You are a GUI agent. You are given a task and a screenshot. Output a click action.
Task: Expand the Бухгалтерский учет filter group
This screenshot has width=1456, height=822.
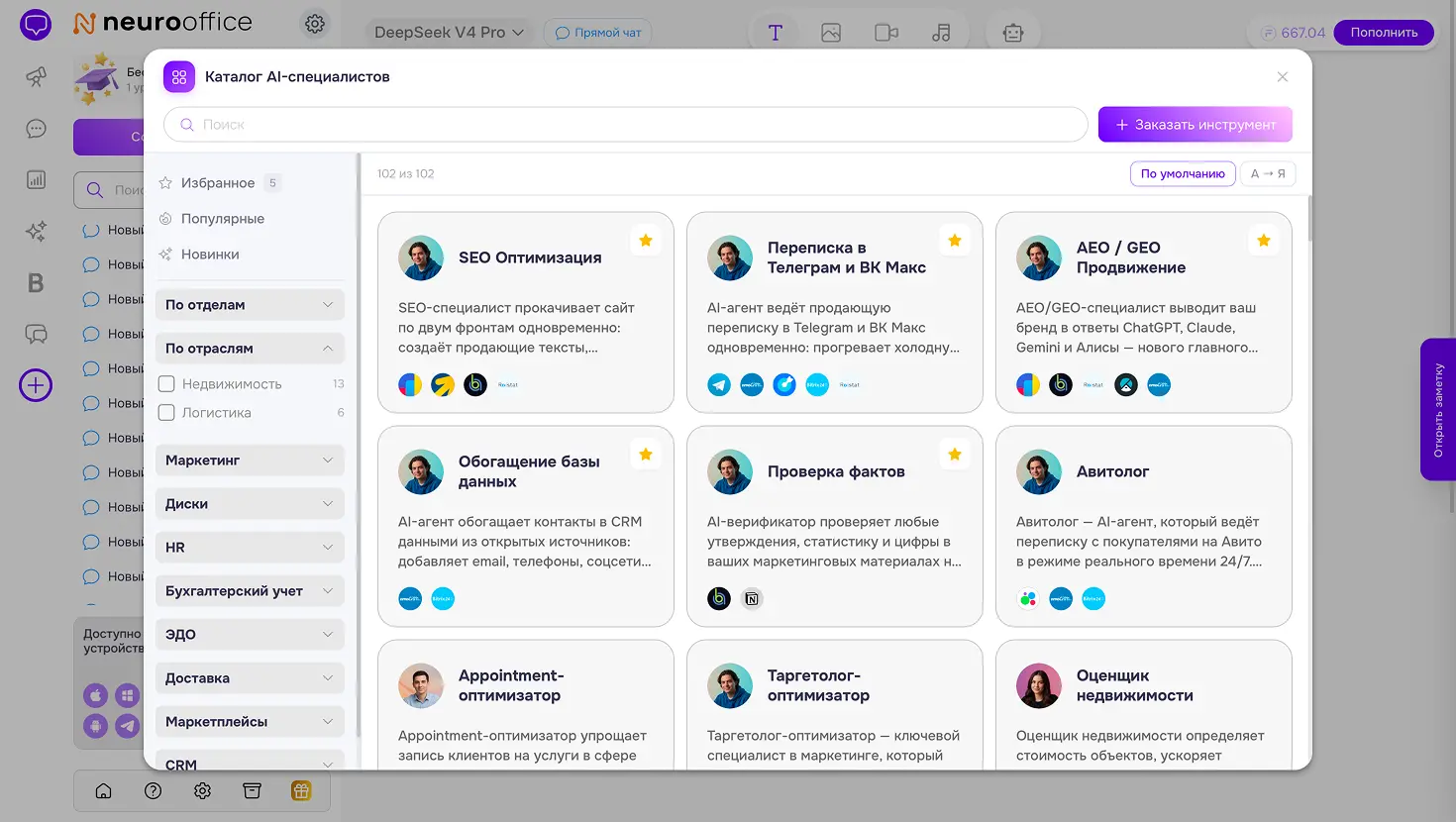point(250,591)
